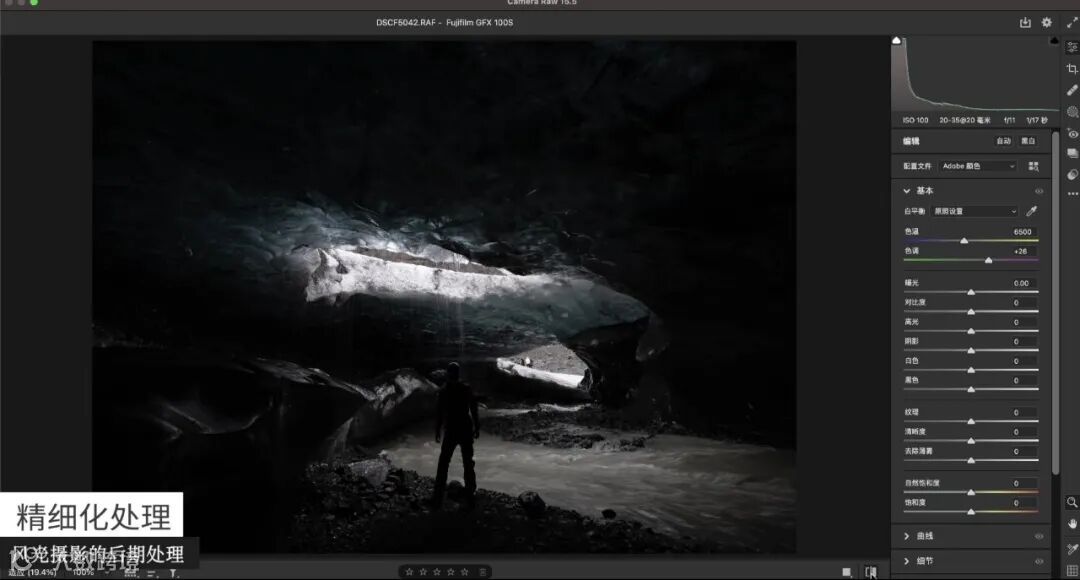This screenshot has height=580, width=1080.
Task: Toggle visibility of 基本 panel edits
Action: tap(1039, 191)
